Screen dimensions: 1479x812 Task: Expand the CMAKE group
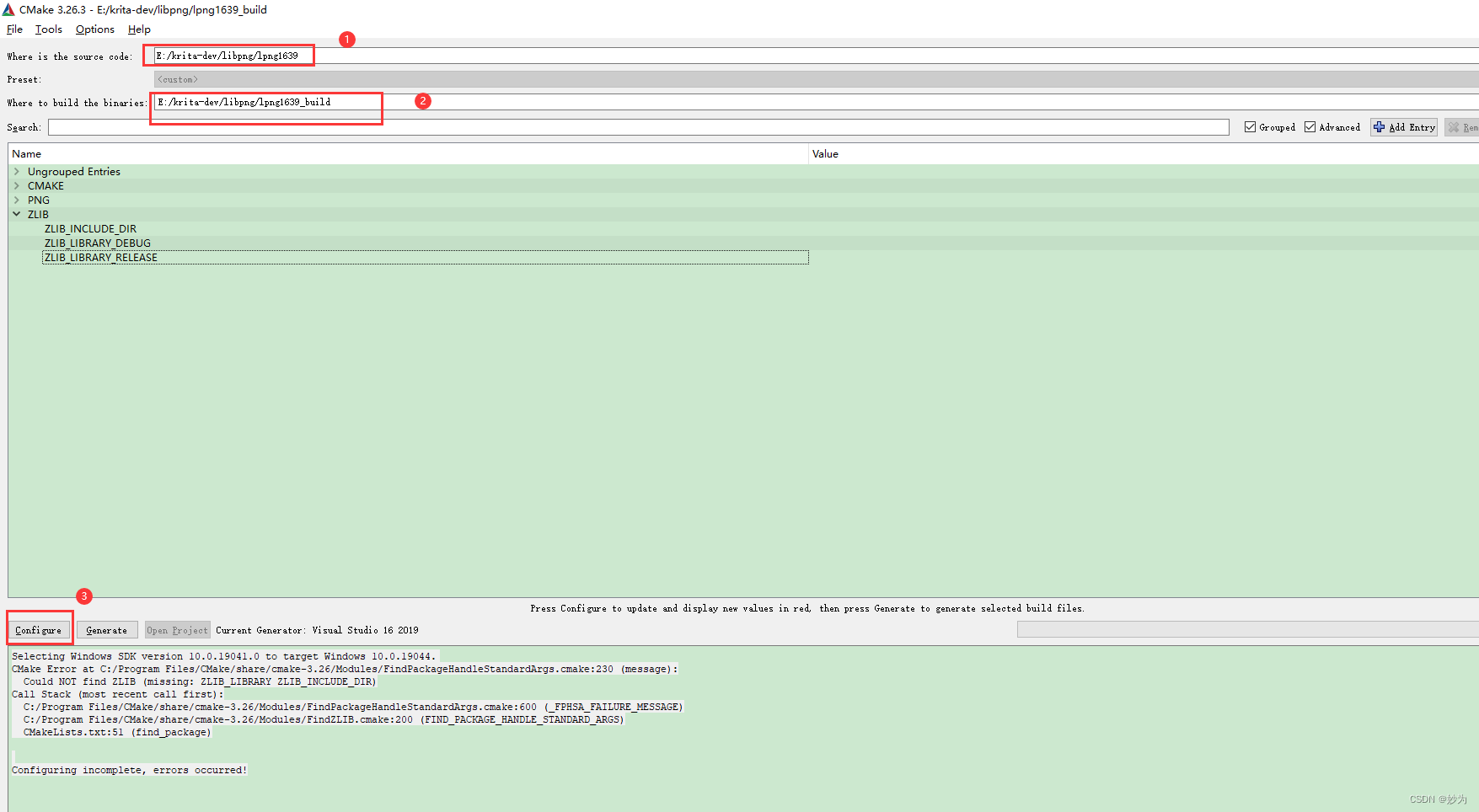pos(16,185)
